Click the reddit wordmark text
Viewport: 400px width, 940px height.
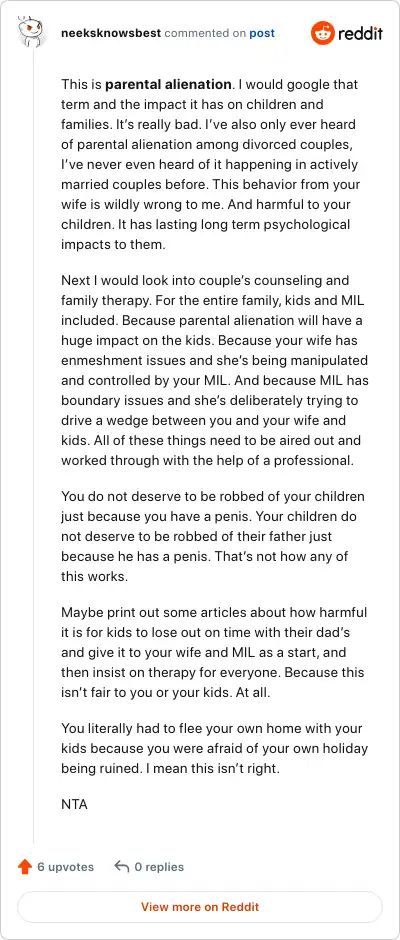pos(360,34)
